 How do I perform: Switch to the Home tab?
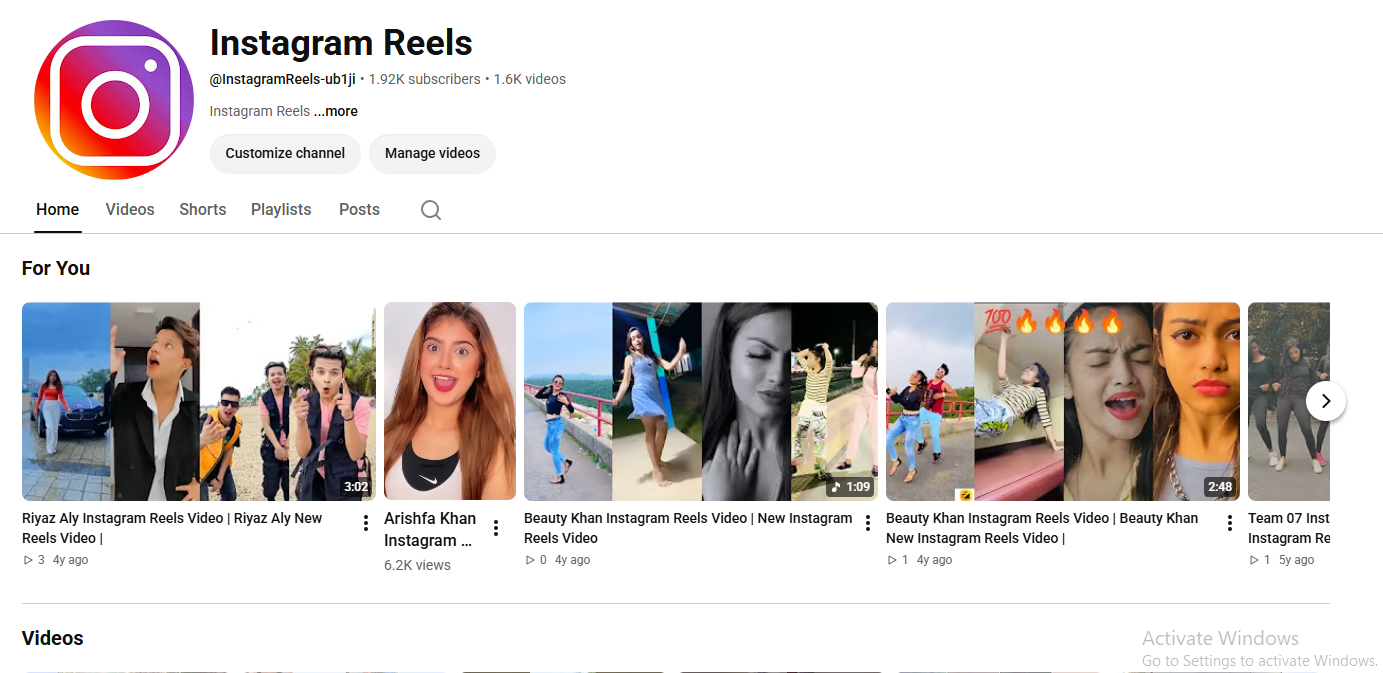(58, 210)
